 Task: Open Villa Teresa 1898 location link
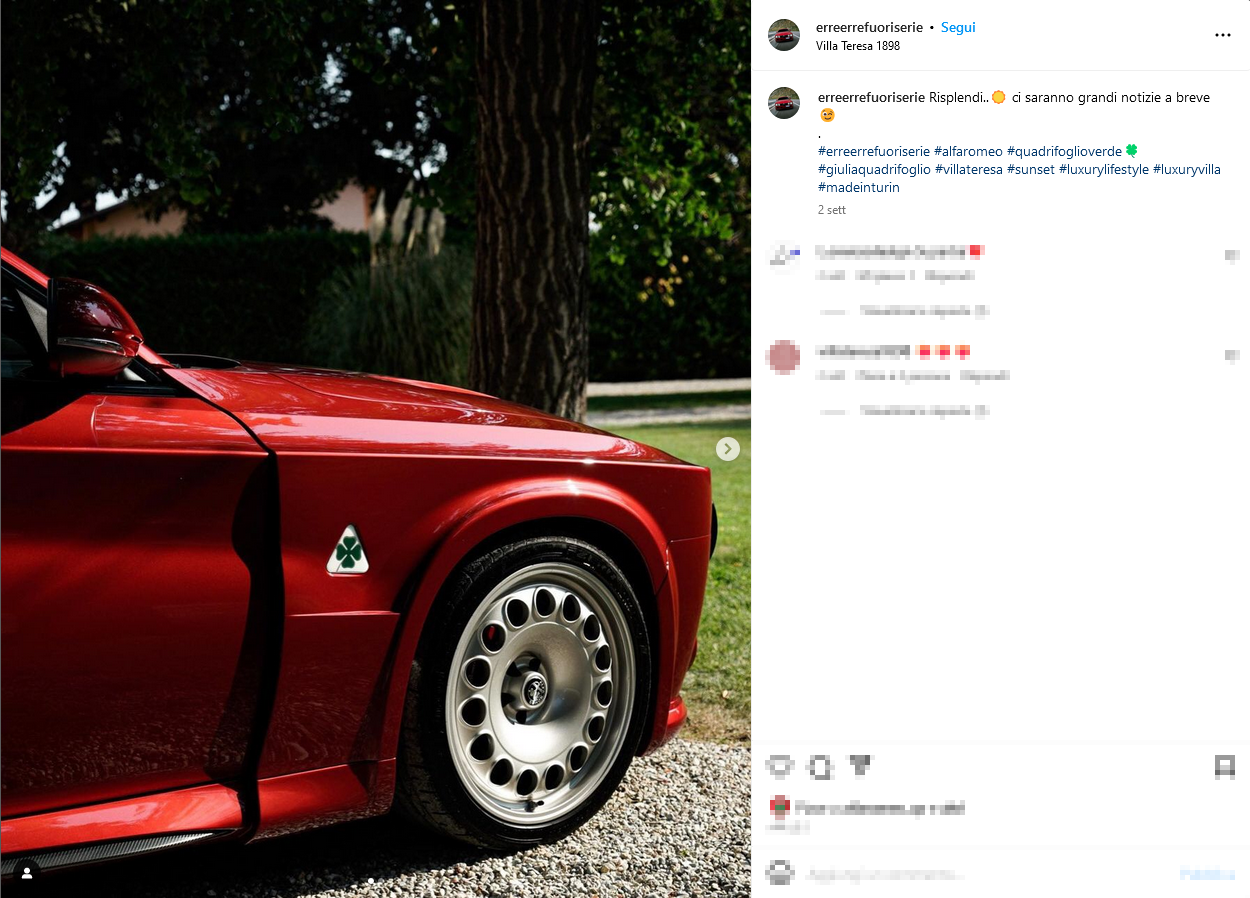858,46
